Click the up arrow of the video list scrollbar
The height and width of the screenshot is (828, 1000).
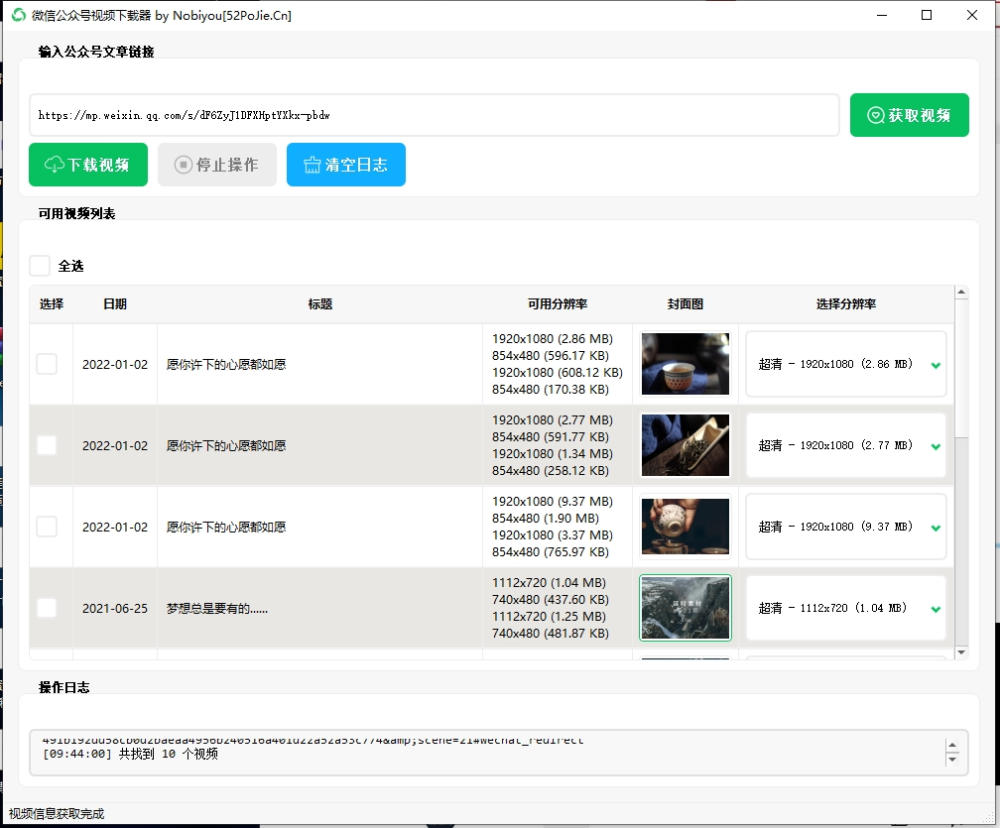point(961,291)
